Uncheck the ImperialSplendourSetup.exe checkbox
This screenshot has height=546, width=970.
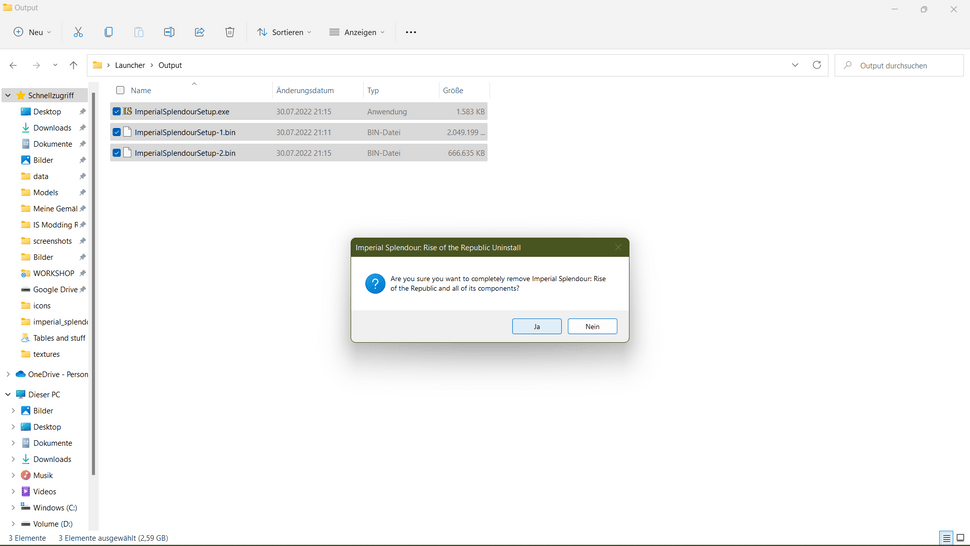click(117, 112)
